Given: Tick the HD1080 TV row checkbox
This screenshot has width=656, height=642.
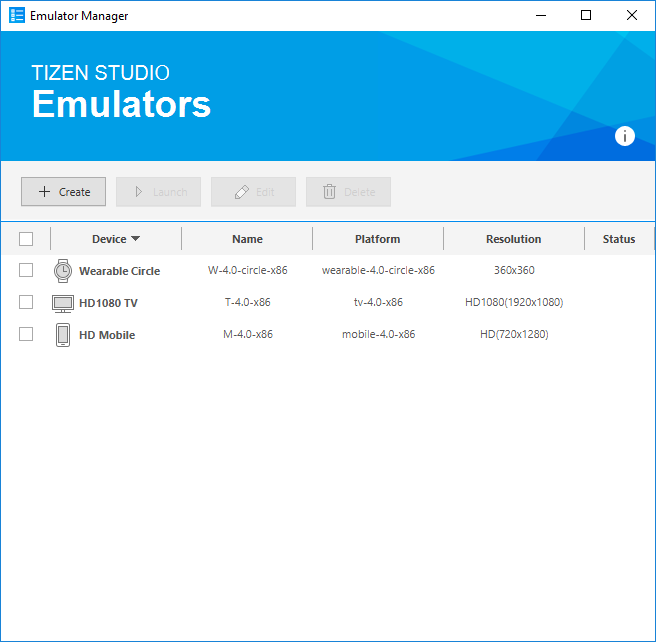Looking at the screenshot, I should point(26,302).
